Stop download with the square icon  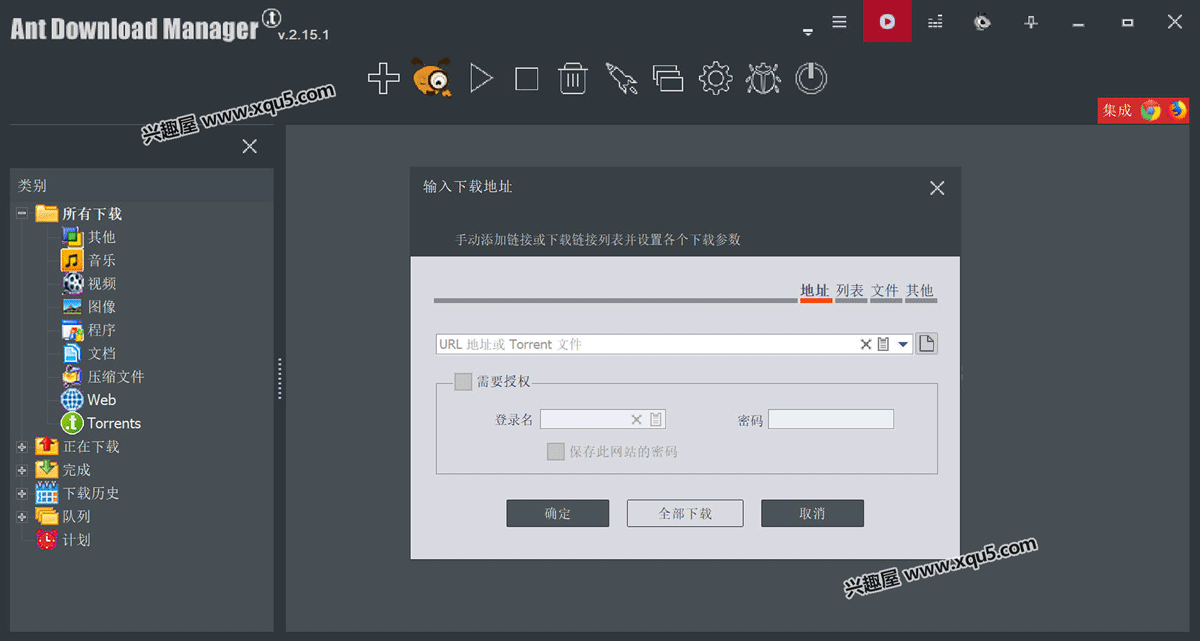click(x=527, y=79)
